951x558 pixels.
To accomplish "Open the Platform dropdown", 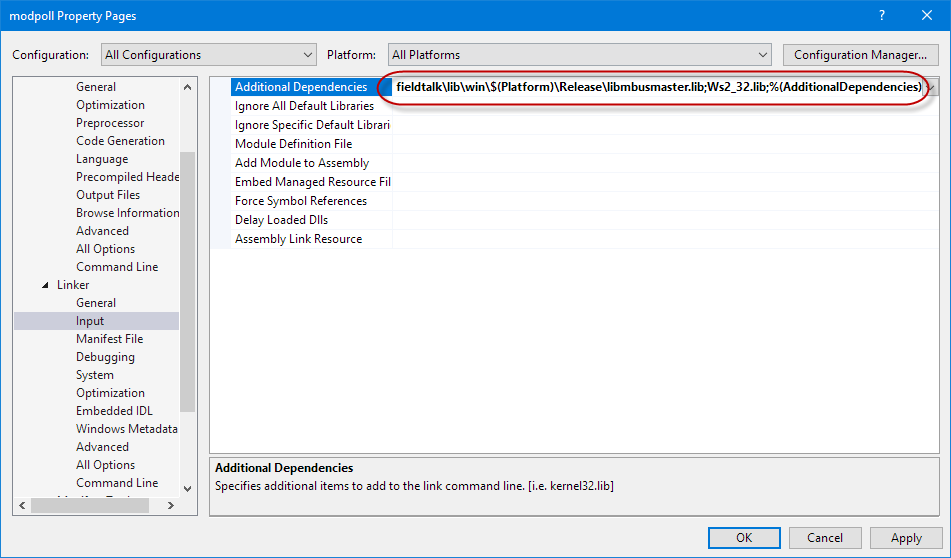I will coord(579,55).
